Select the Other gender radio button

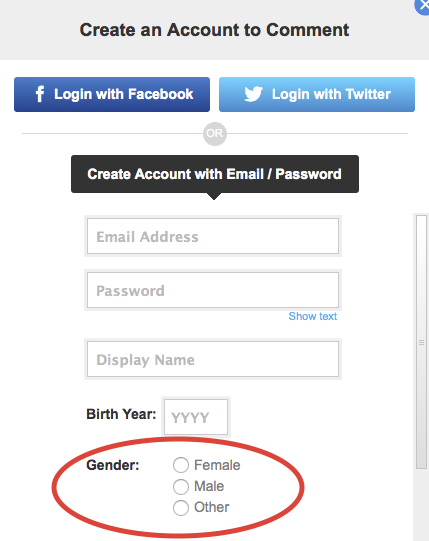(181, 508)
